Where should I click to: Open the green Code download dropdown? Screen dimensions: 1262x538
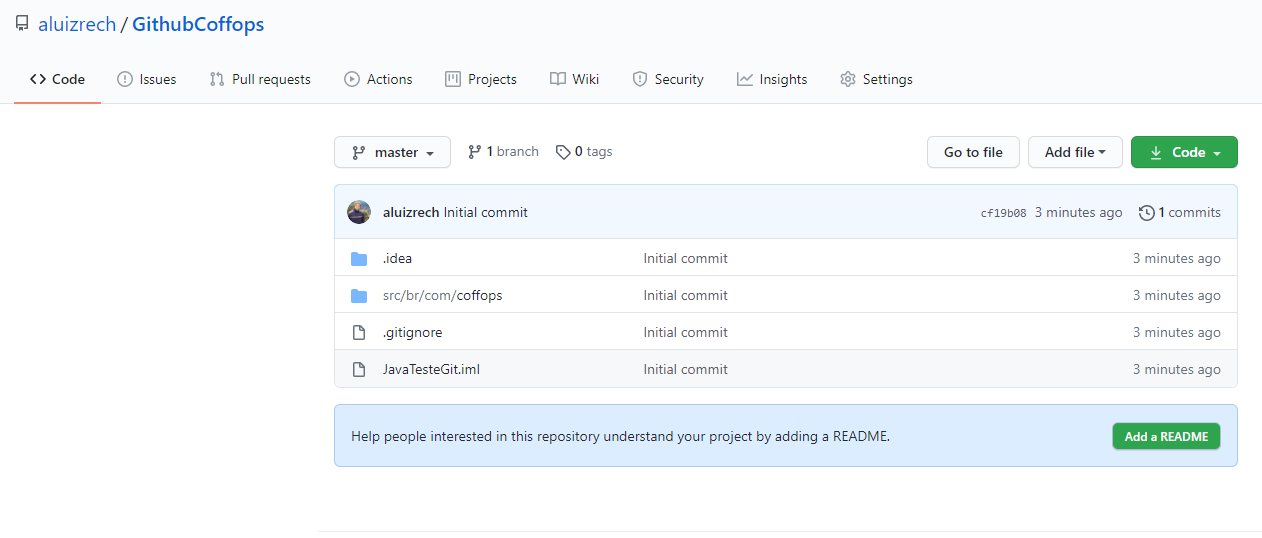(1184, 152)
